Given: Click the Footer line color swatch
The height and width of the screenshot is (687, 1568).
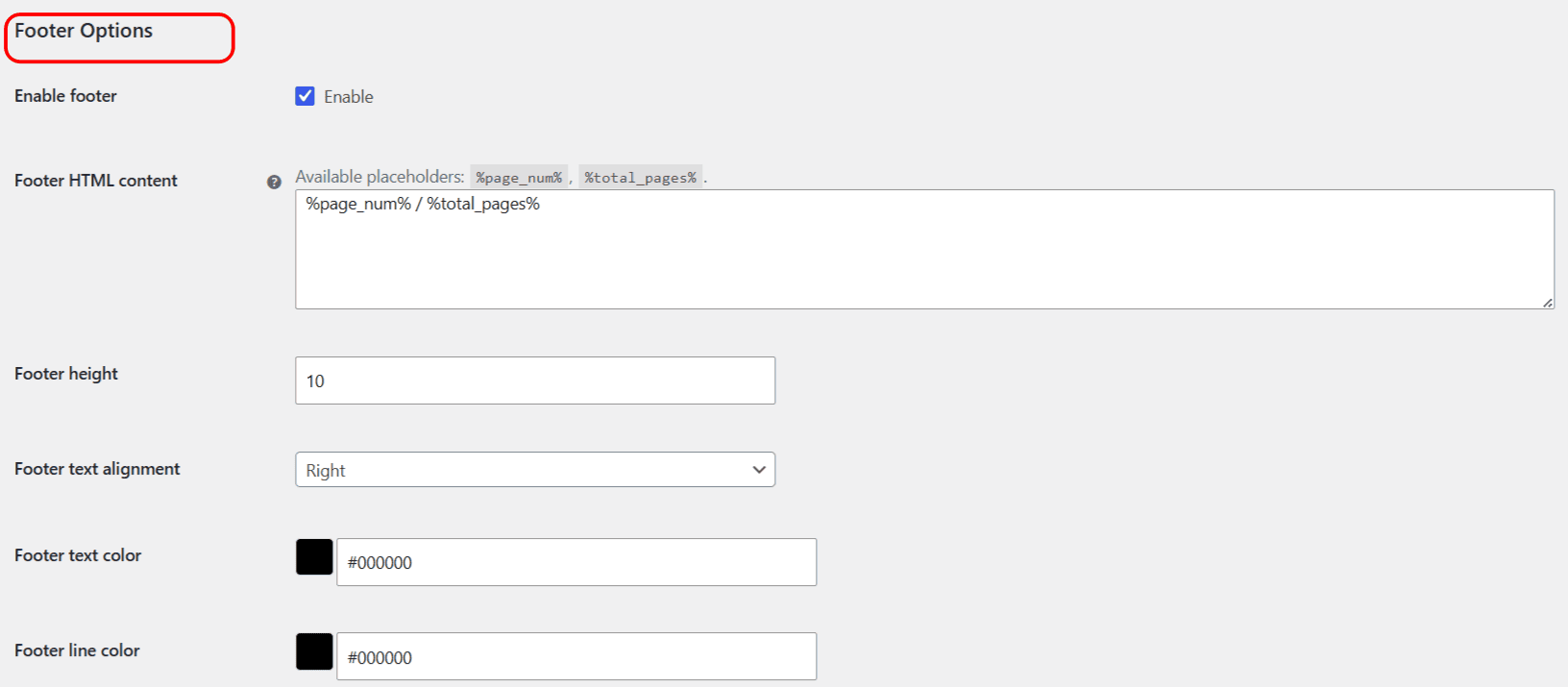Looking at the screenshot, I should point(314,651).
